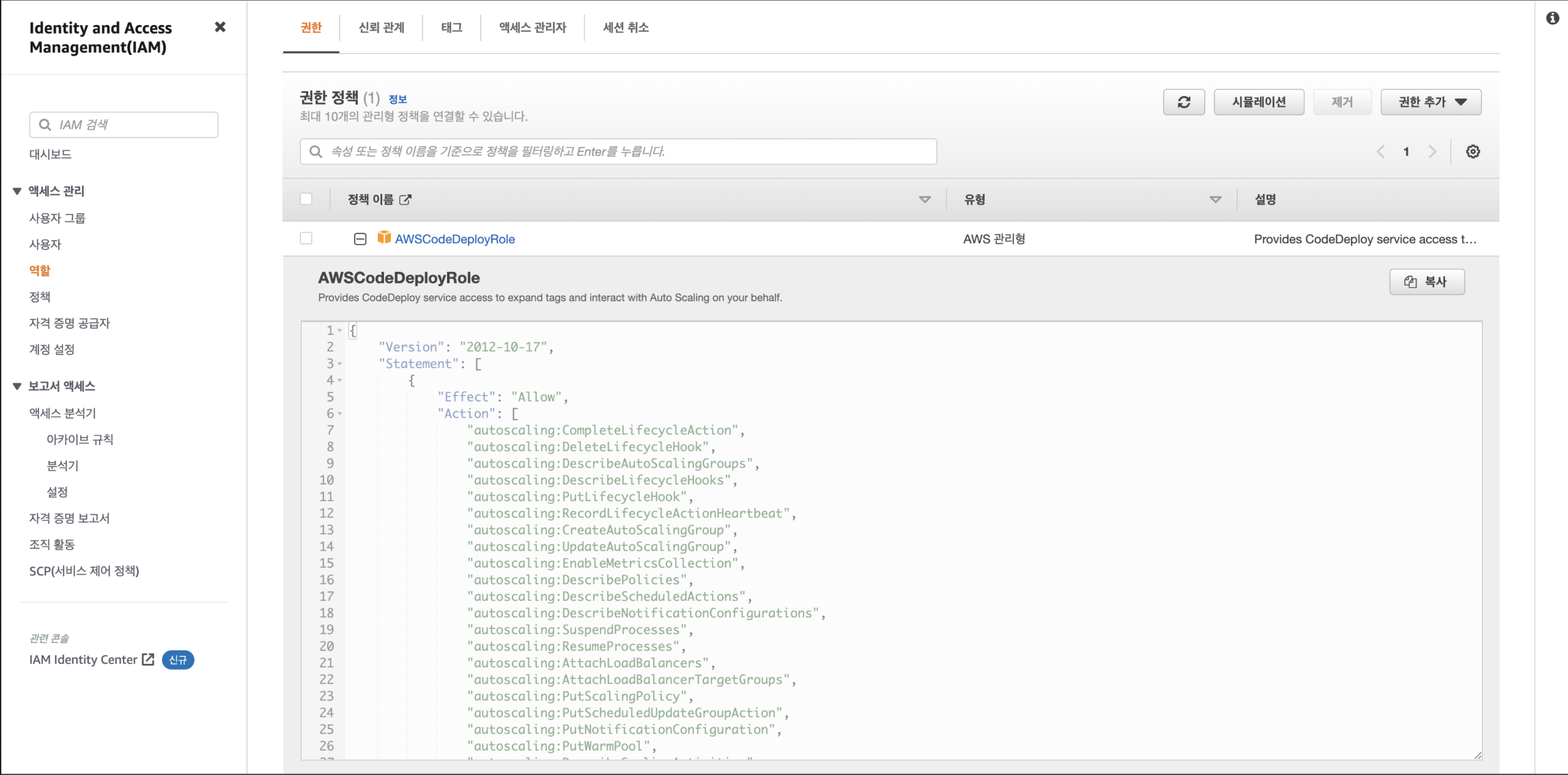Open the 권한 추가 dropdown
The image size is (1568, 775).
pos(1431,102)
